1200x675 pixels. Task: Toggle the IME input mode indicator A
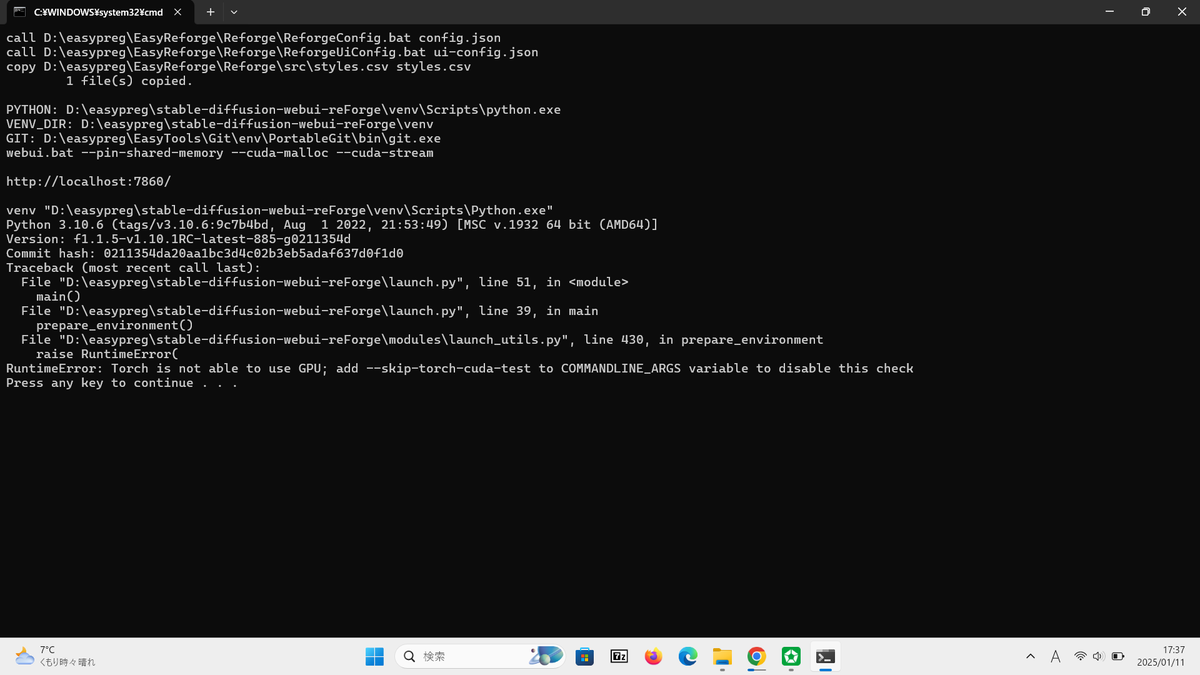pos(1055,656)
